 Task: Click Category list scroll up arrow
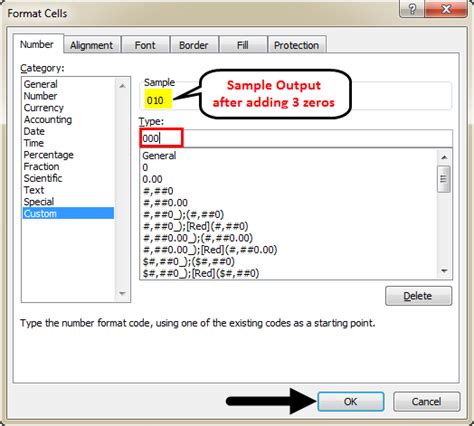(x=122, y=86)
